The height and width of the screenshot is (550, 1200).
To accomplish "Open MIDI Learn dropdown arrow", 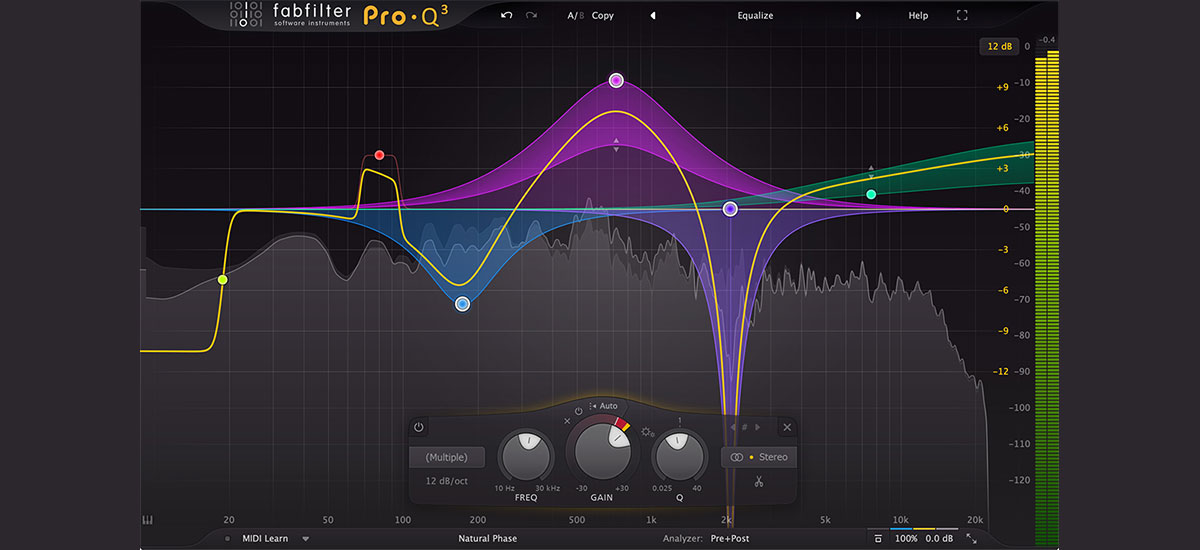I will pos(306,538).
